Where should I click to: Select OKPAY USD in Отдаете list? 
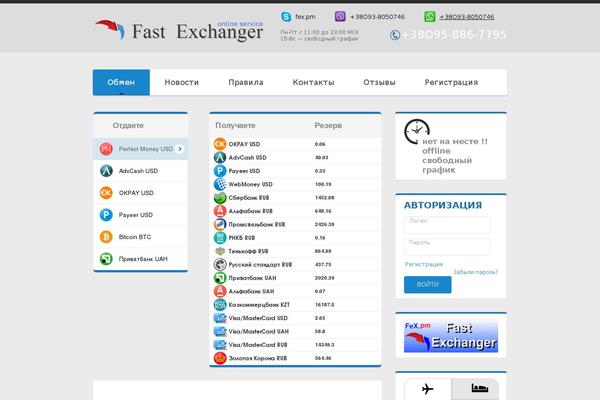point(140,193)
